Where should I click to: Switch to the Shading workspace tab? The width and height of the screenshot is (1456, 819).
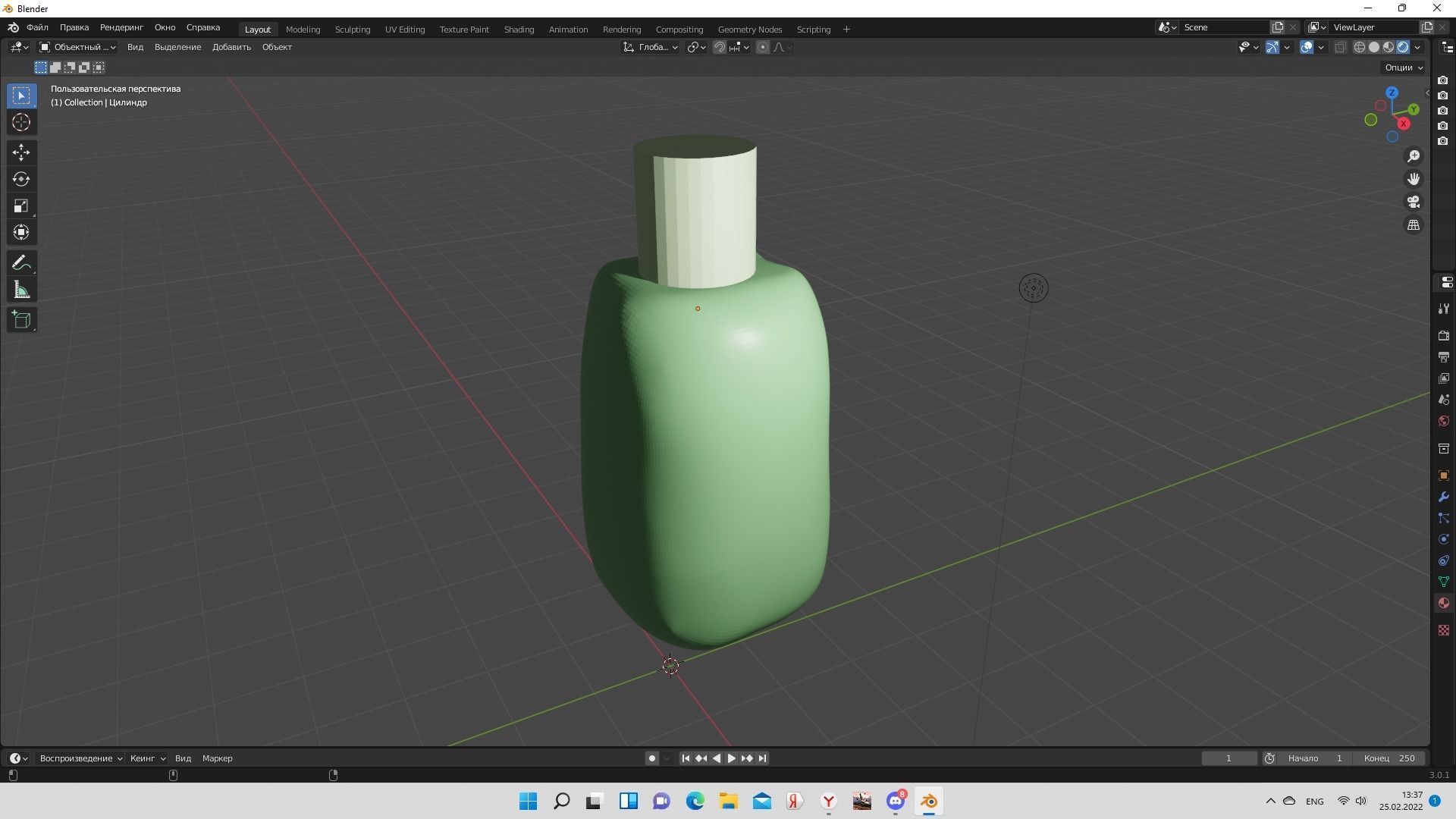tap(519, 29)
